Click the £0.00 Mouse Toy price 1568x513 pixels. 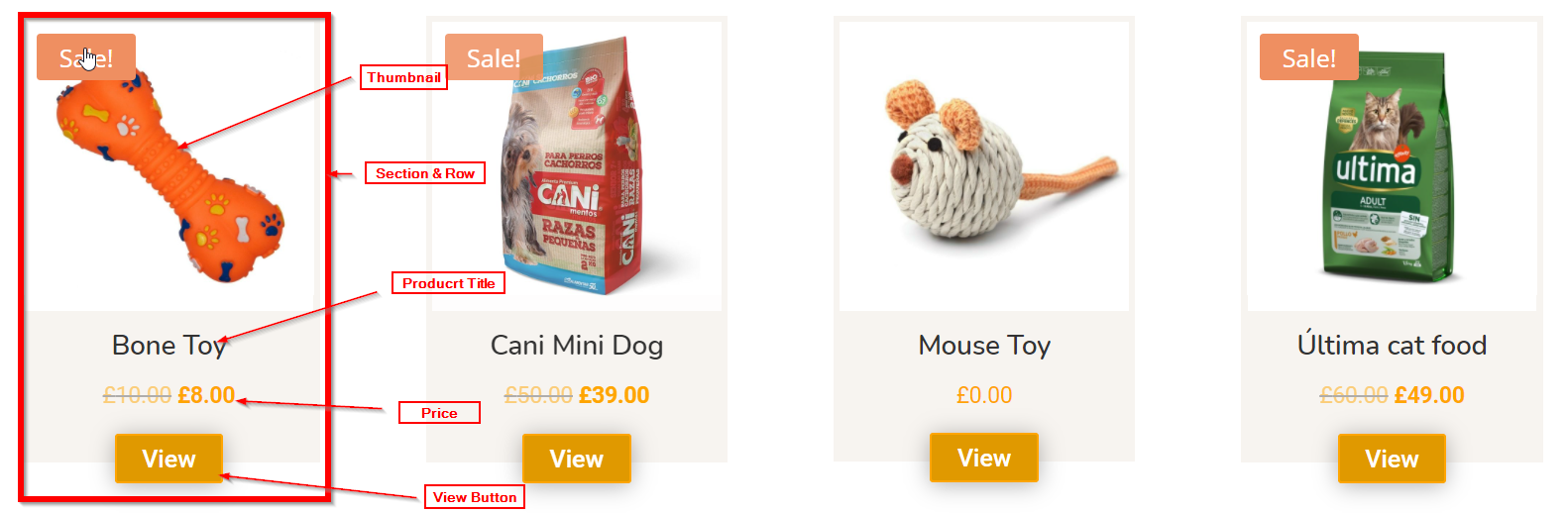tap(984, 395)
